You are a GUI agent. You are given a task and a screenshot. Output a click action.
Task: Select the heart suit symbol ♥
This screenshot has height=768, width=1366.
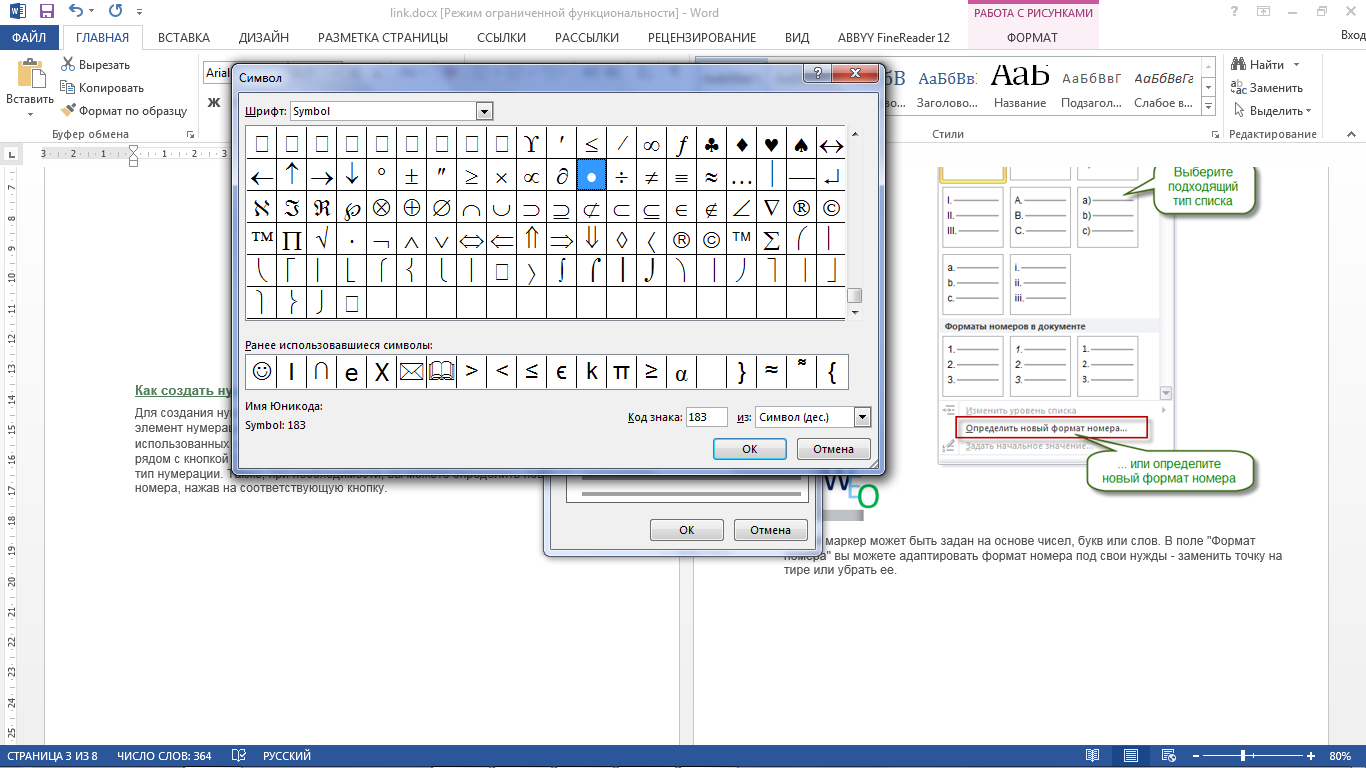pyautogui.click(x=771, y=144)
